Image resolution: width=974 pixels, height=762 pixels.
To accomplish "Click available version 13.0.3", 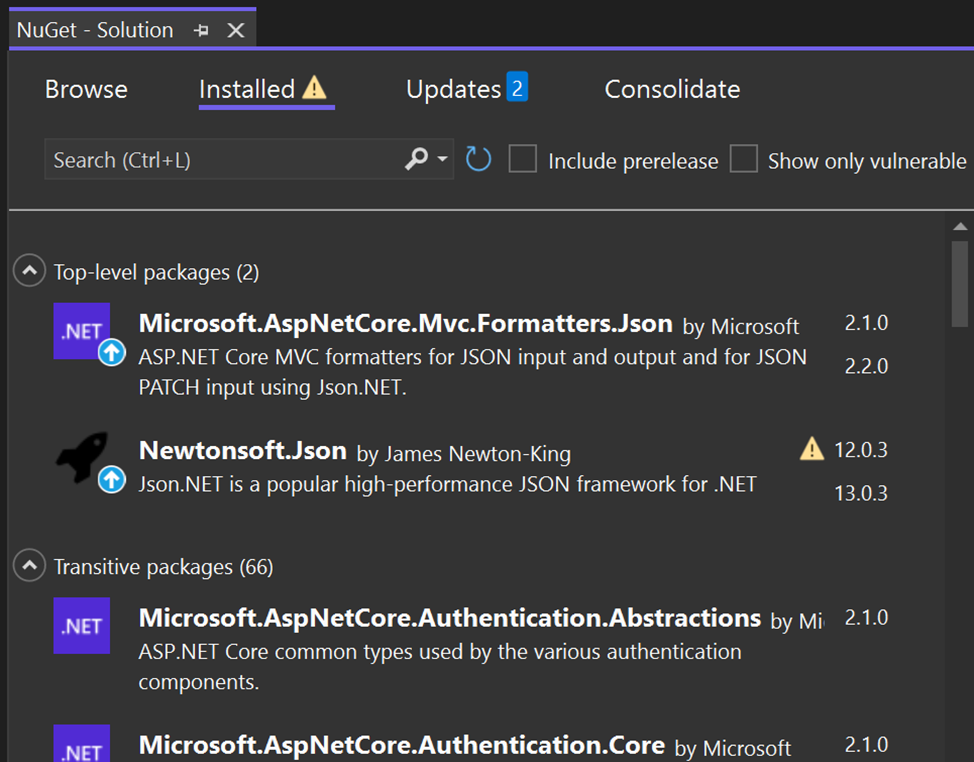I will [860, 494].
